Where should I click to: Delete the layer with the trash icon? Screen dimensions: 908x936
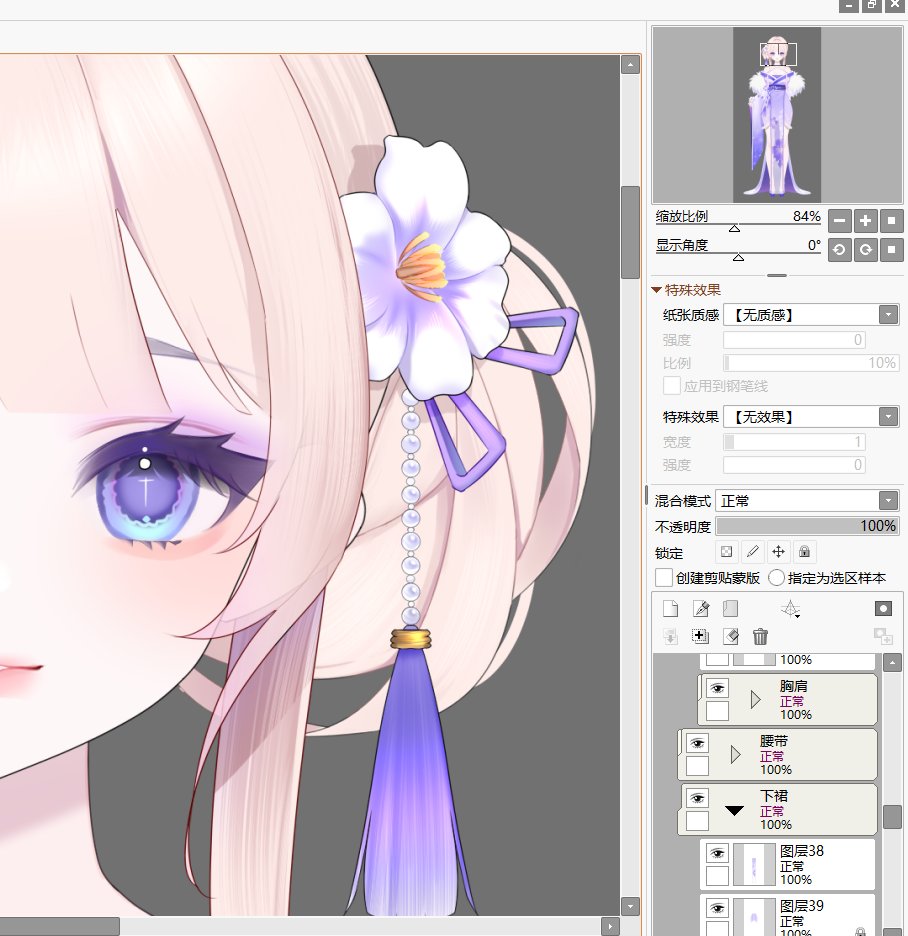[760, 636]
